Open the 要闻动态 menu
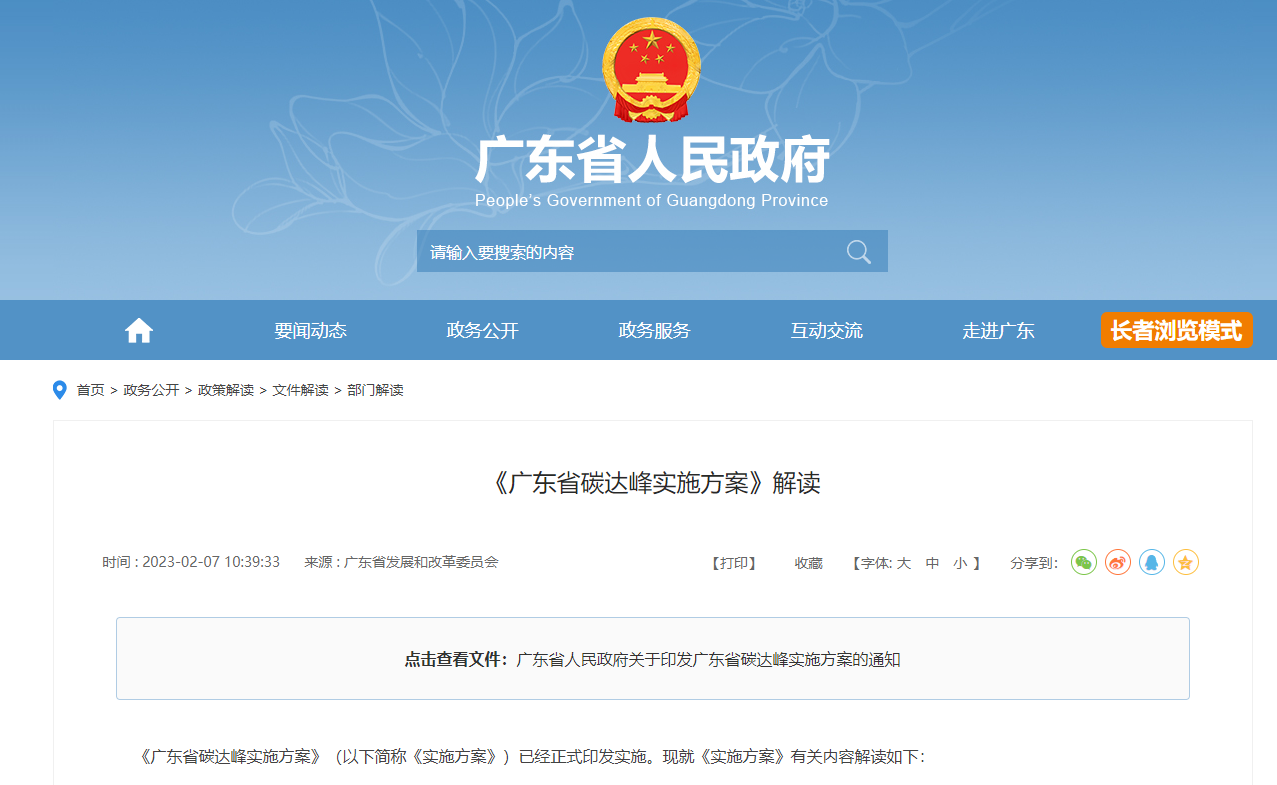 [x=311, y=331]
